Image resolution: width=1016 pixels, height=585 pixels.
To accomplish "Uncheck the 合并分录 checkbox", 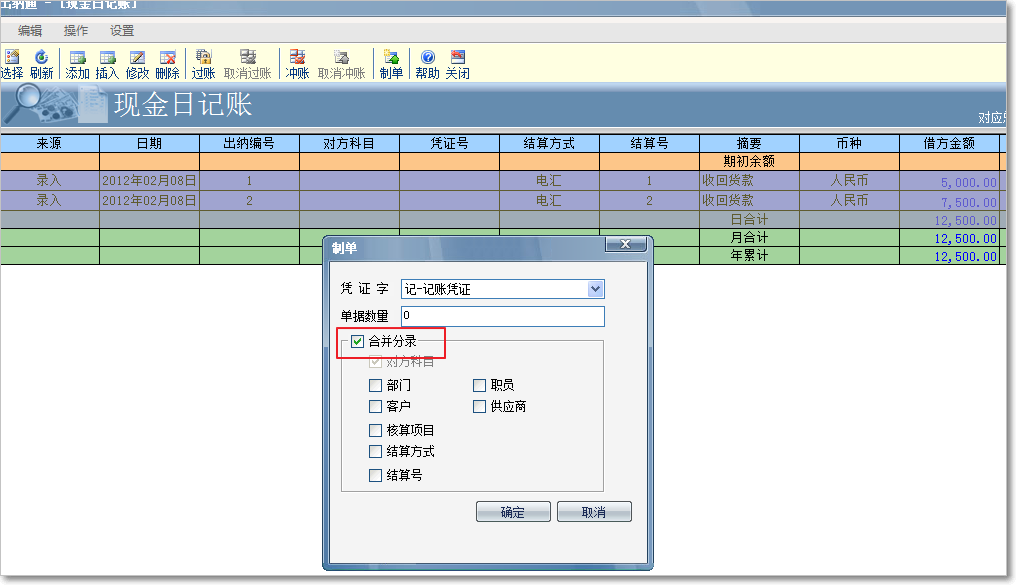I will (357, 342).
